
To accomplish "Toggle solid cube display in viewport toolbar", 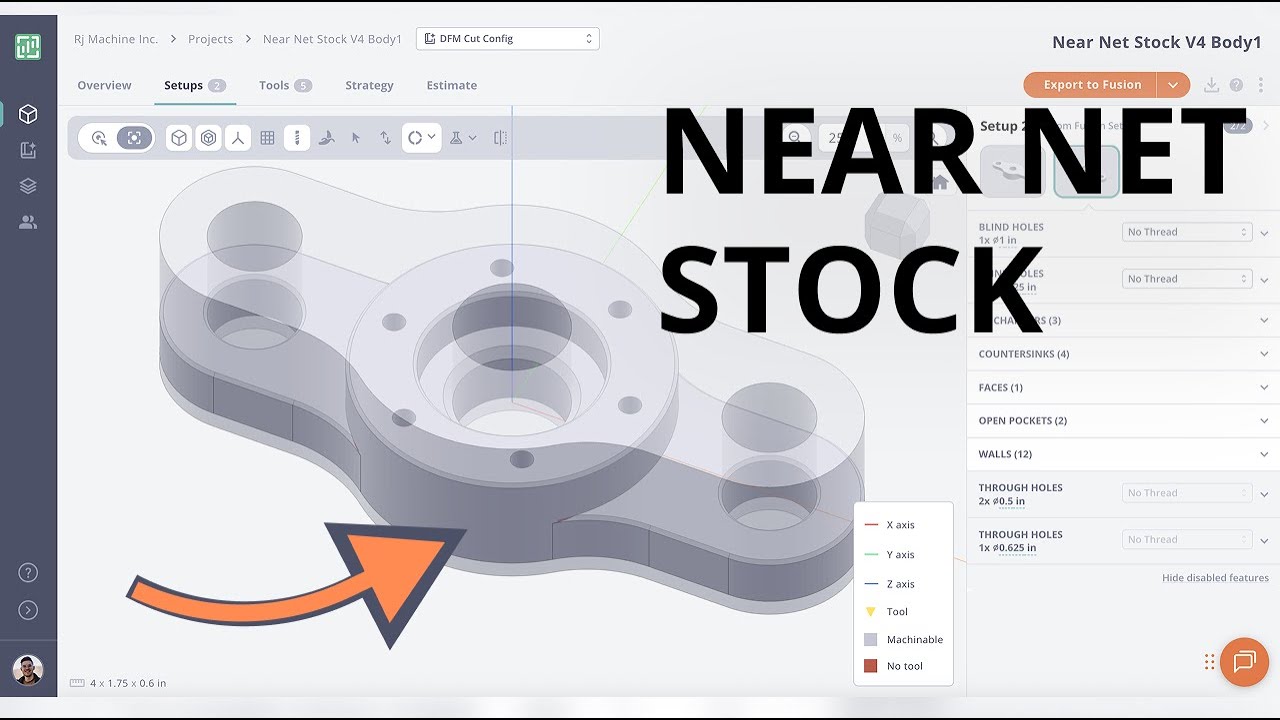I will click(179, 138).
